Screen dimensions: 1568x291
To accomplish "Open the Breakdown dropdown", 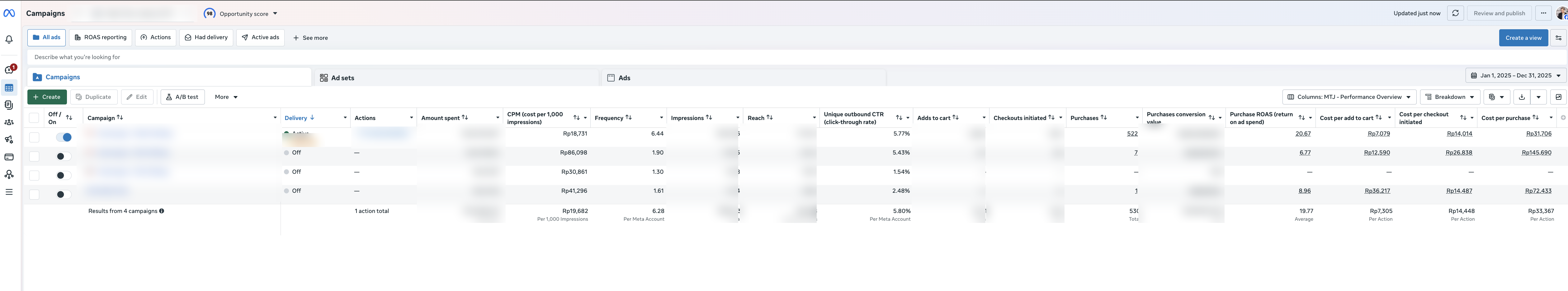I will [x=1450, y=97].
